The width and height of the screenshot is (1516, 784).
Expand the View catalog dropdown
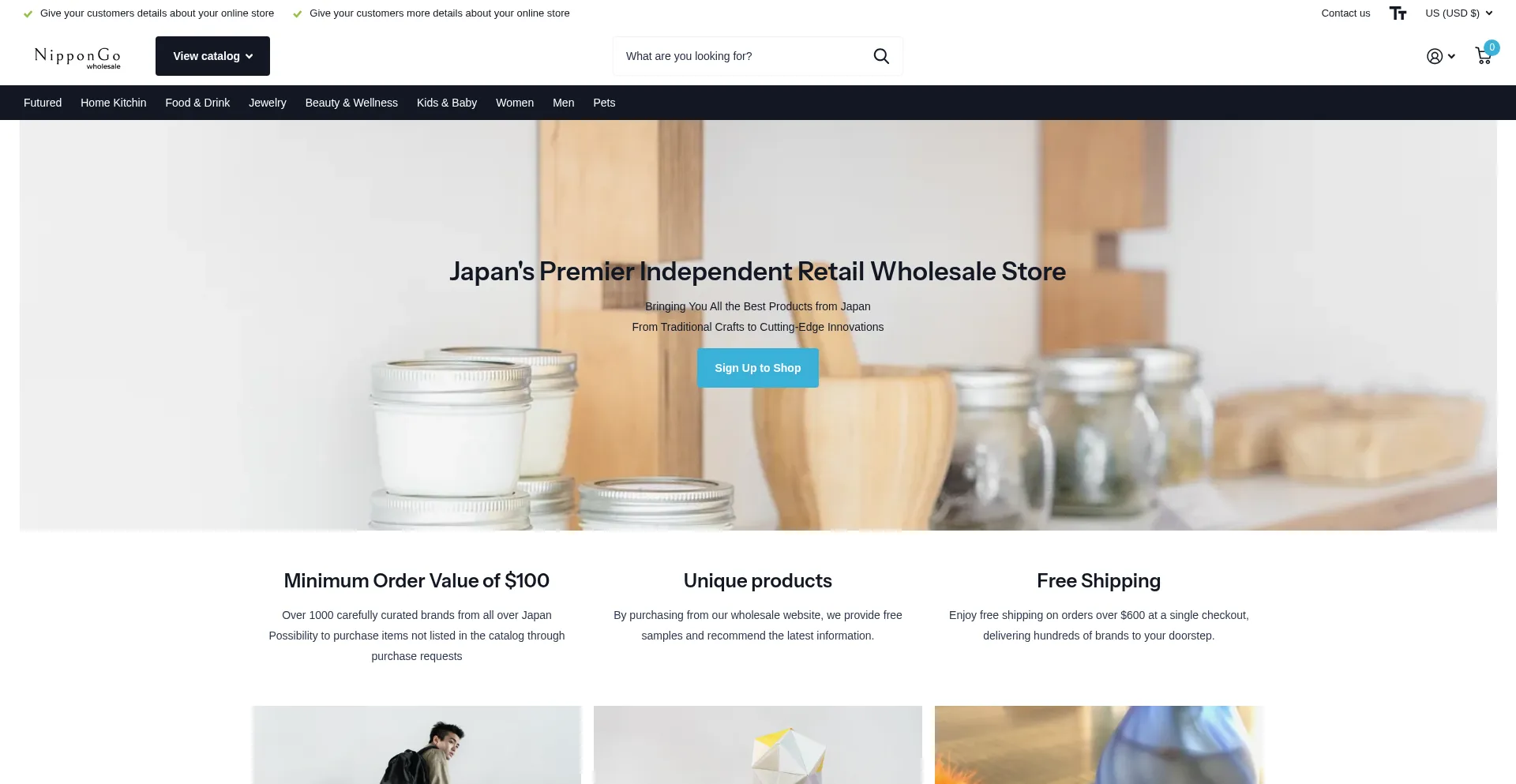coord(212,56)
